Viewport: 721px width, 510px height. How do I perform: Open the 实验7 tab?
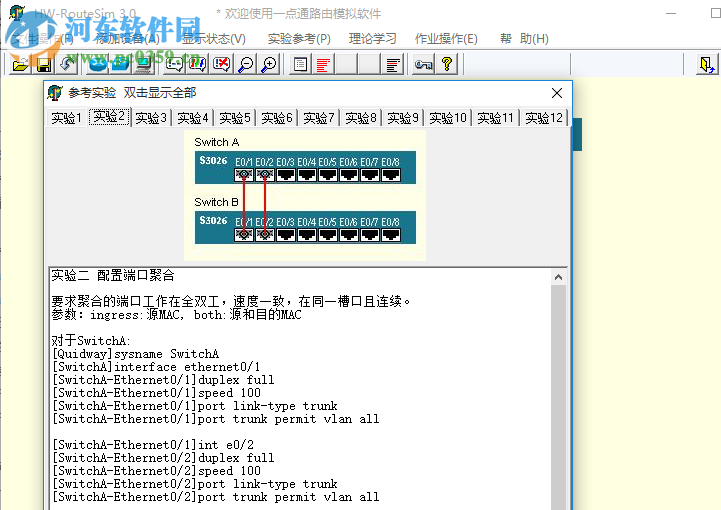point(319,118)
